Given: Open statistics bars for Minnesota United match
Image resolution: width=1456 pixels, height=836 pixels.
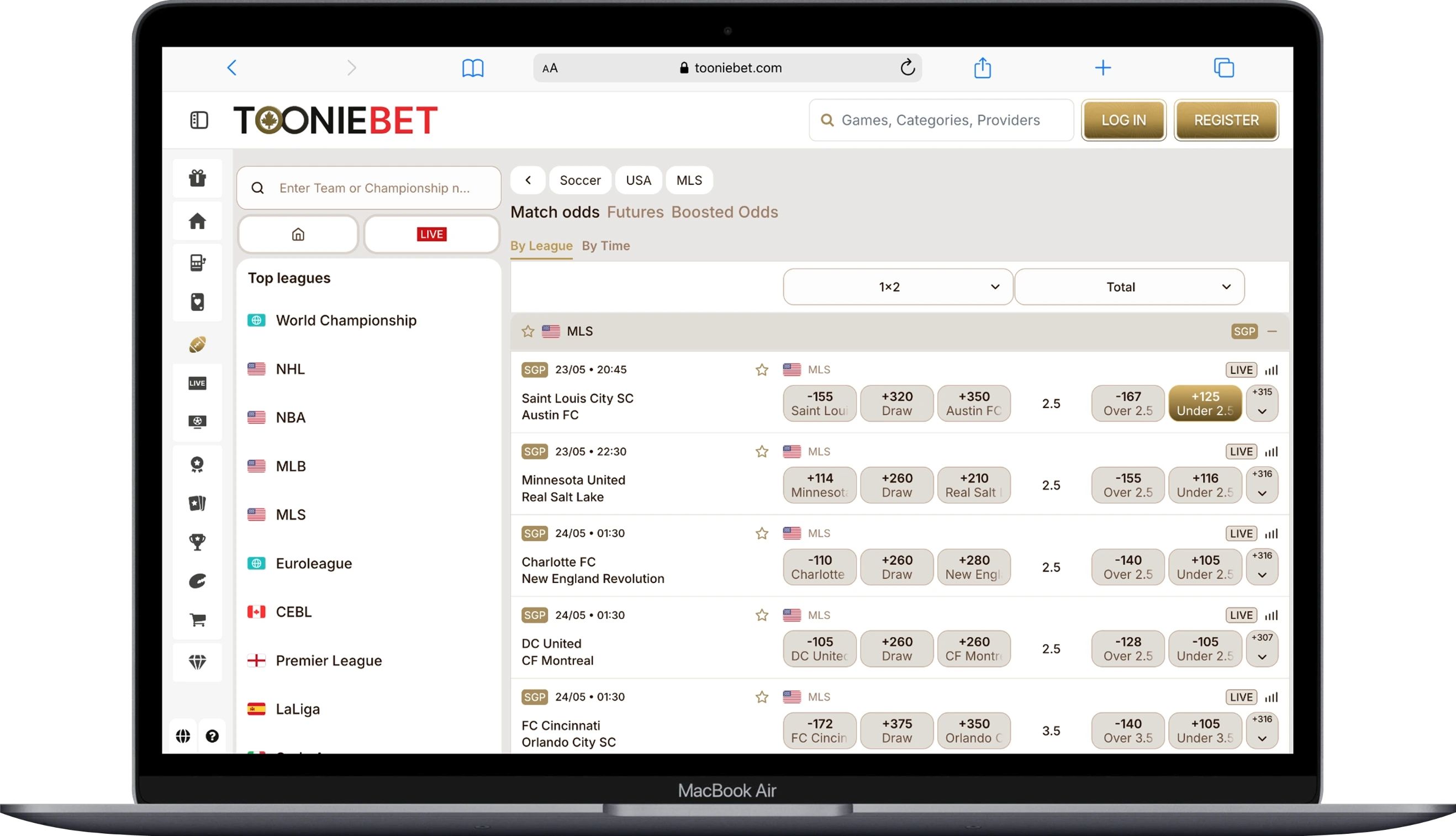Looking at the screenshot, I should (x=1272, y=452).
